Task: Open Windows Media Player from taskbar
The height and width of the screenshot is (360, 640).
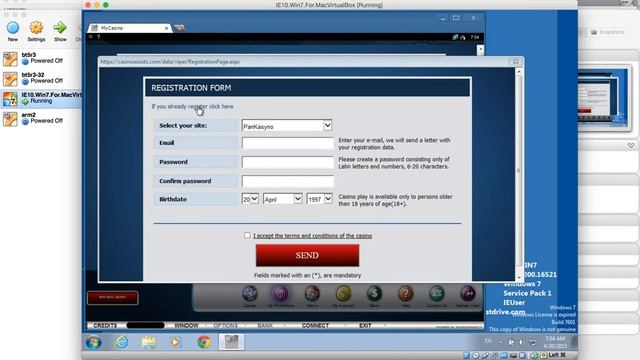Action: click(x=176, y=342)
